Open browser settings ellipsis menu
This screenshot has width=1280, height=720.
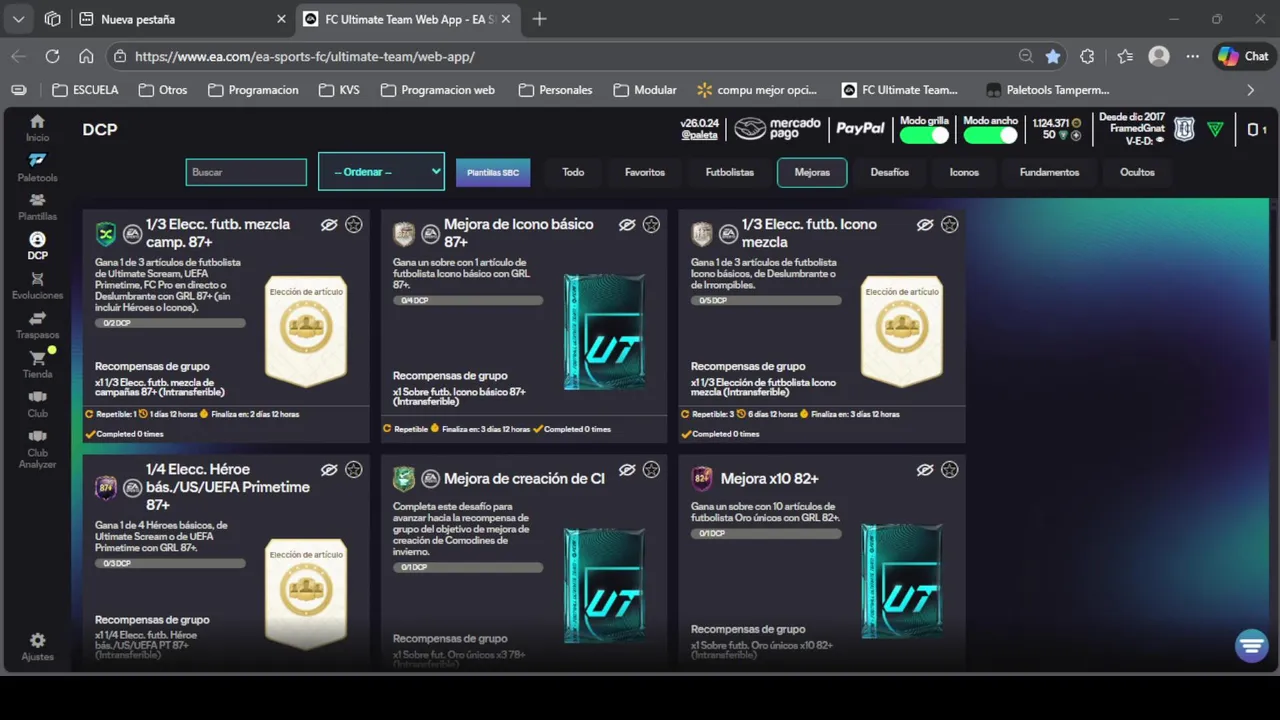point(1192,57)
